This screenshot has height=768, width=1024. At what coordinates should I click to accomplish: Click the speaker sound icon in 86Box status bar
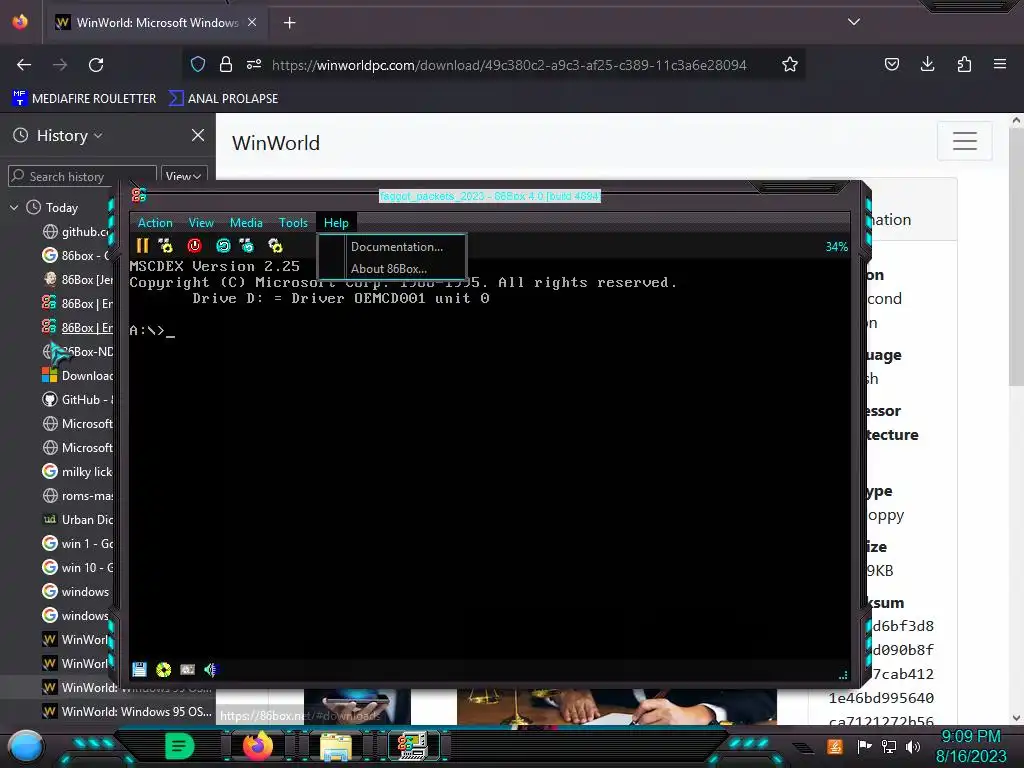(210, 669)
